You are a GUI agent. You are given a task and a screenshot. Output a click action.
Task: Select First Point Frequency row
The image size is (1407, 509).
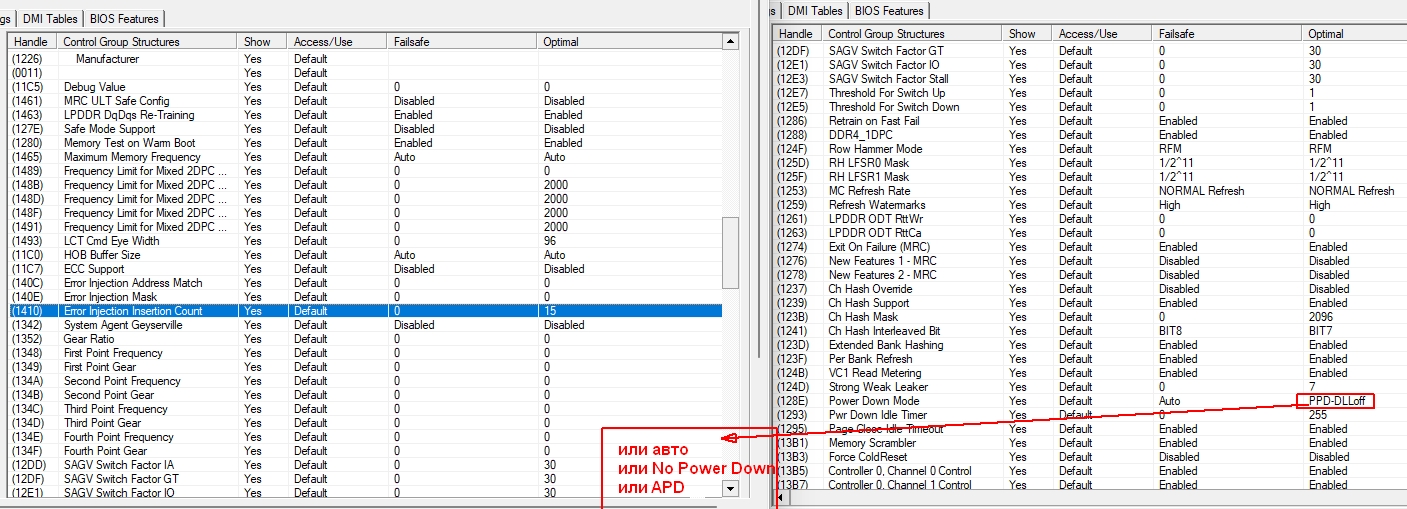365,353
